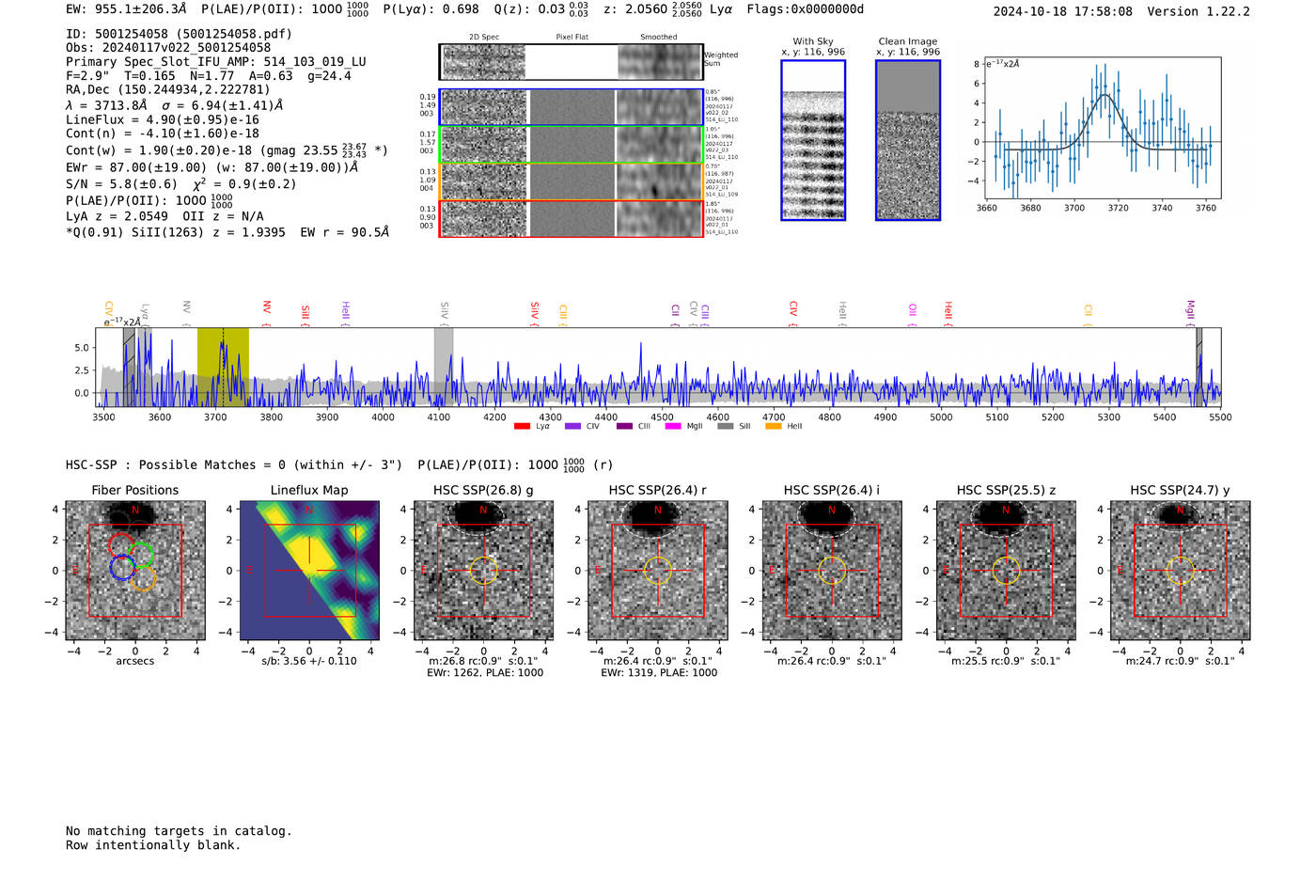Click 'EWr: 1262, PLAE: 1000' under g-band
1316x896 pixels.
(x=485, y=673)
